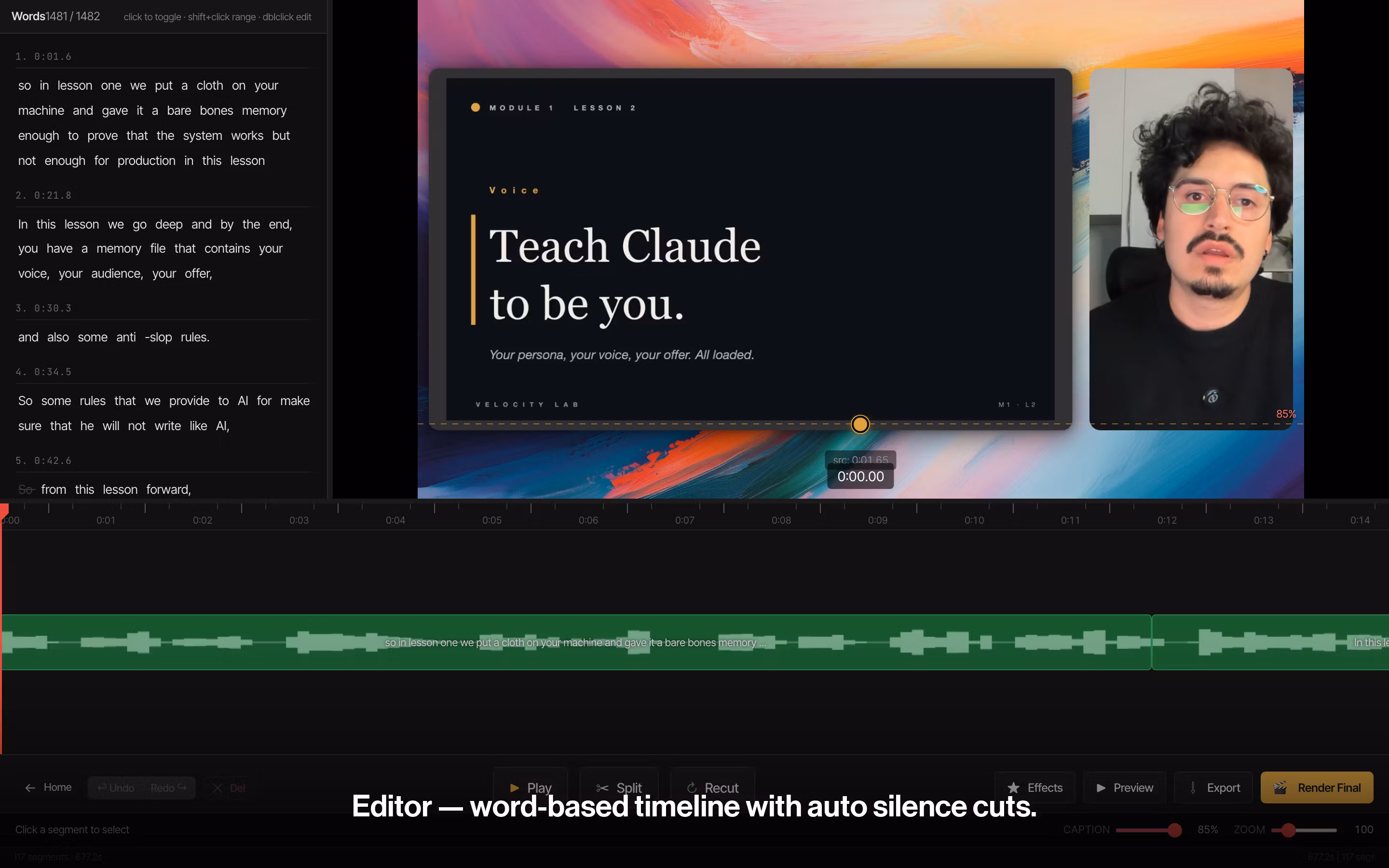
Task: Click the 85% caption position label in preview
Action: point(1286,414)
